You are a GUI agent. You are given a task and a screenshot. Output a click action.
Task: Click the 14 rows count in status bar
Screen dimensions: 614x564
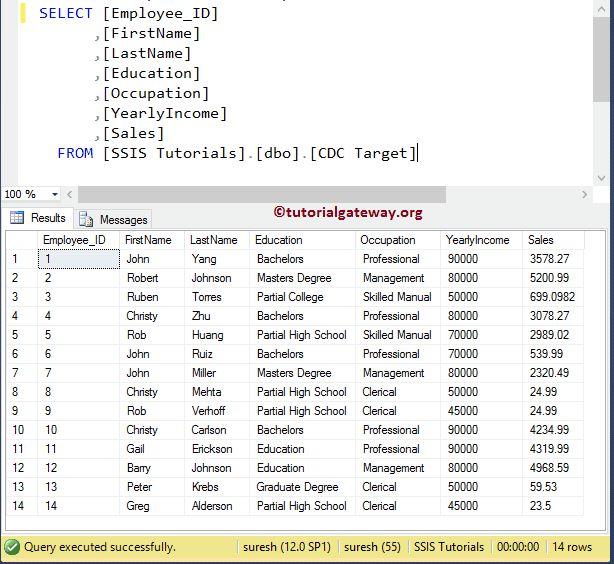pos(572,547)
